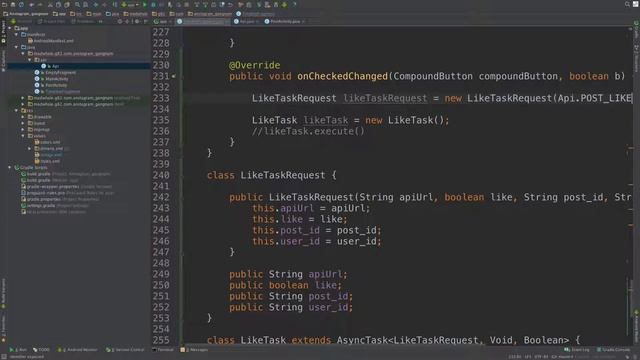The width and height of the screenshot is (640, 360).
Task: Open the Build Variants side tab
Action: click(3, 293)
